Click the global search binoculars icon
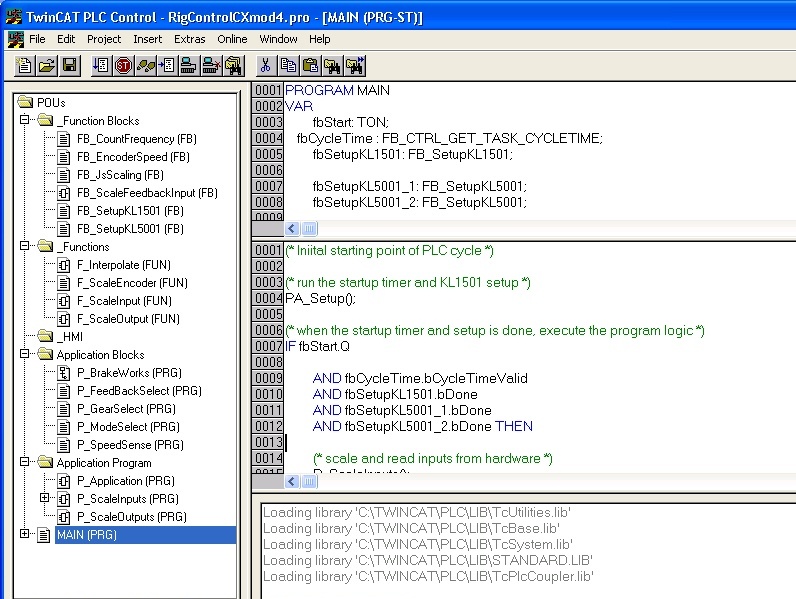Image resolution: width=796 pixels, height=599 pixels. click(x=233, y=66)
